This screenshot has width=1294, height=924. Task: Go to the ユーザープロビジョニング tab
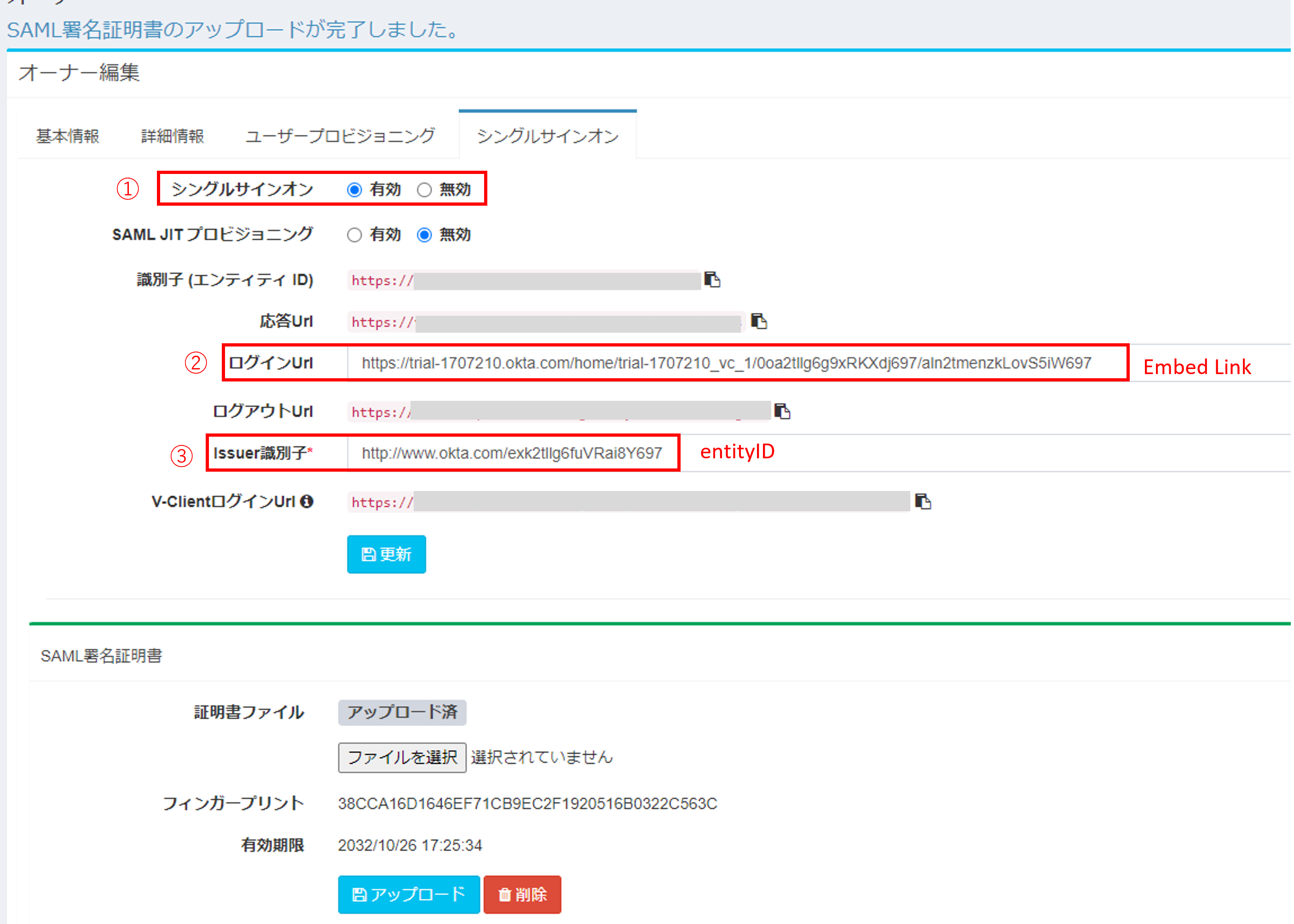pos(340,136)
